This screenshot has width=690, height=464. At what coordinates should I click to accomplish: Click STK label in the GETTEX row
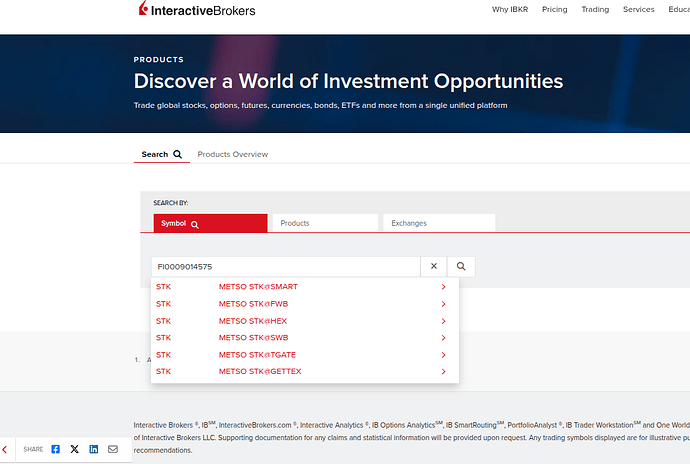pyautogui.click(x=163, y=372)
